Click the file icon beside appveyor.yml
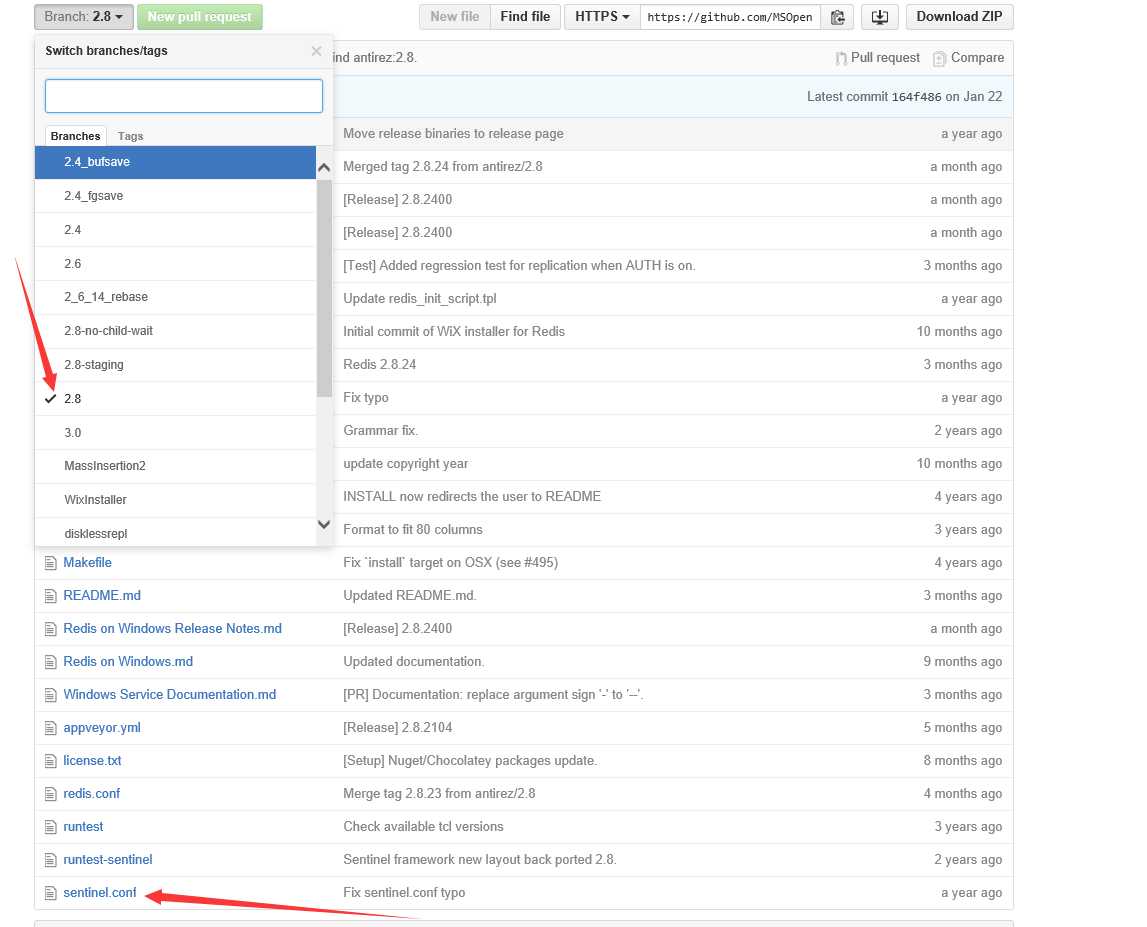 (x=50, y=727)
